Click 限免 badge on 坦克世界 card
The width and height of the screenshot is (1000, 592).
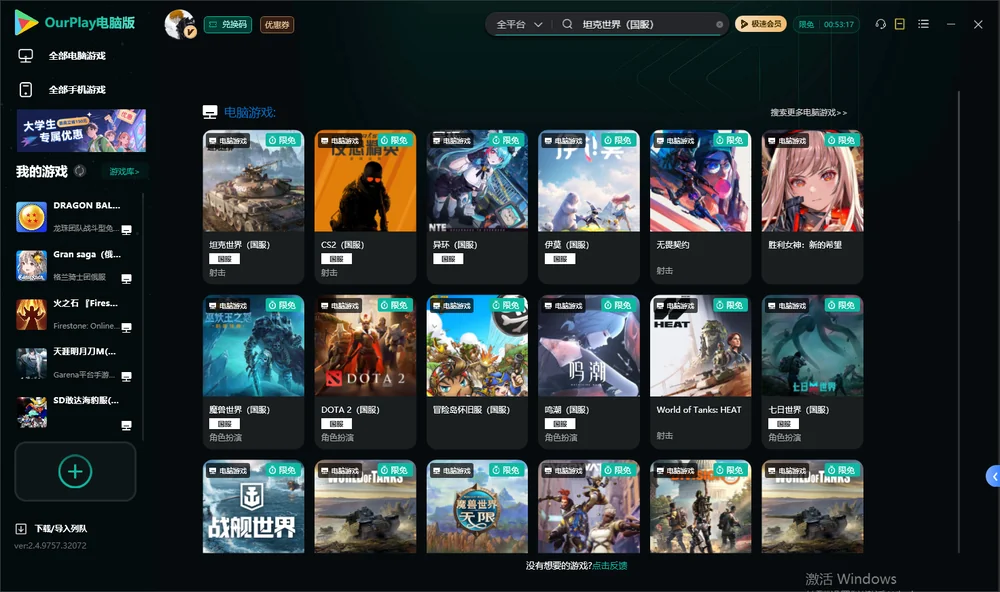283,140
